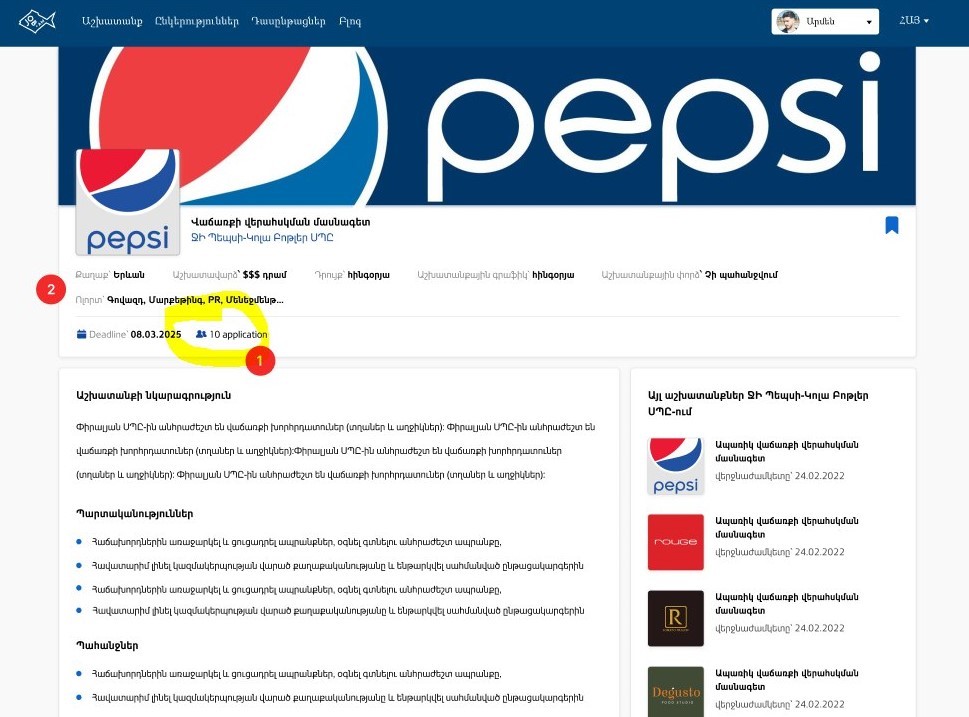Expand the ՀԱՅ language selector

913,21
